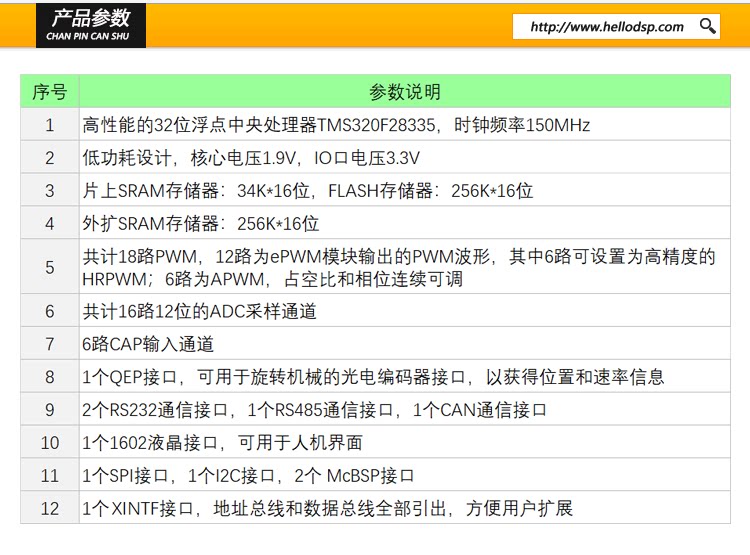The width and height of the screenshot is (750, 555).
Task: Click row number 12 cell
Action: (x=50, y=508)
